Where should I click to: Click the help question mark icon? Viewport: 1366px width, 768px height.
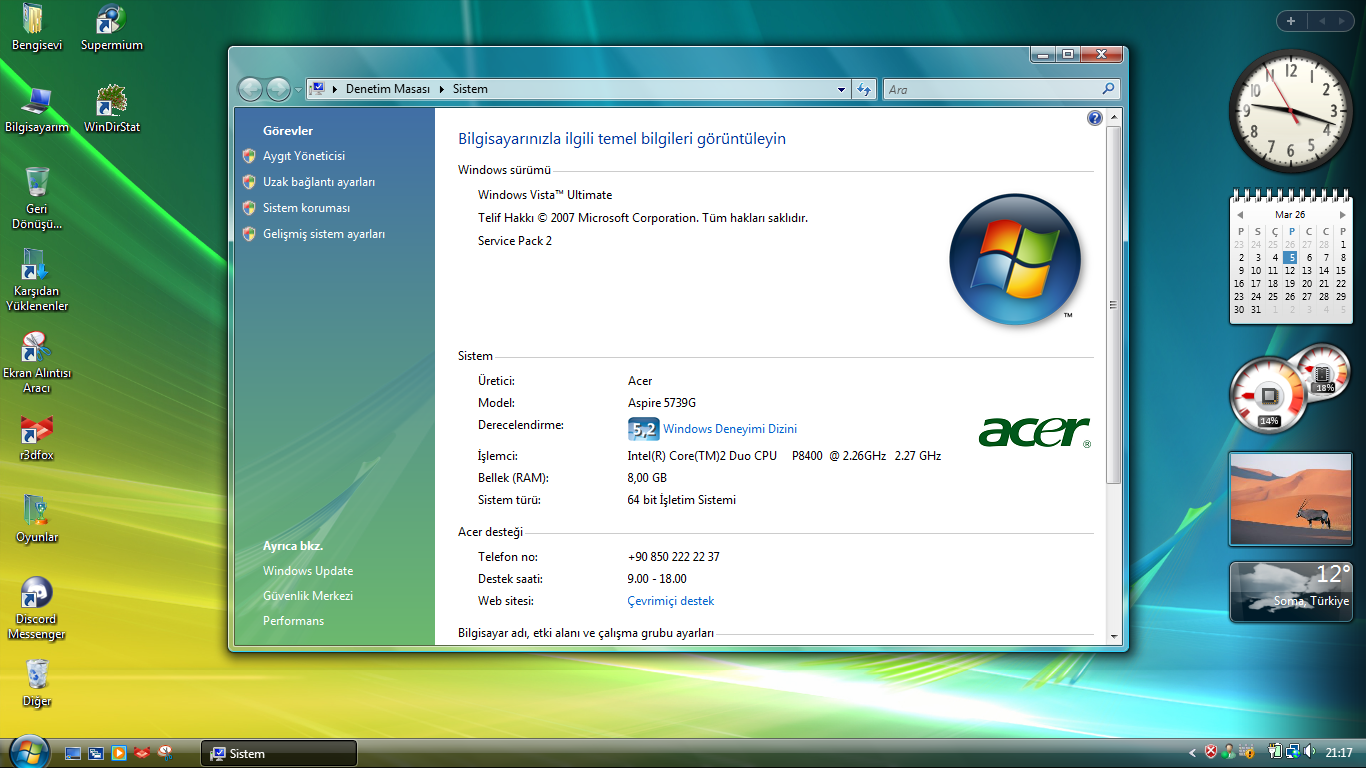click(x=1094, y=118)
